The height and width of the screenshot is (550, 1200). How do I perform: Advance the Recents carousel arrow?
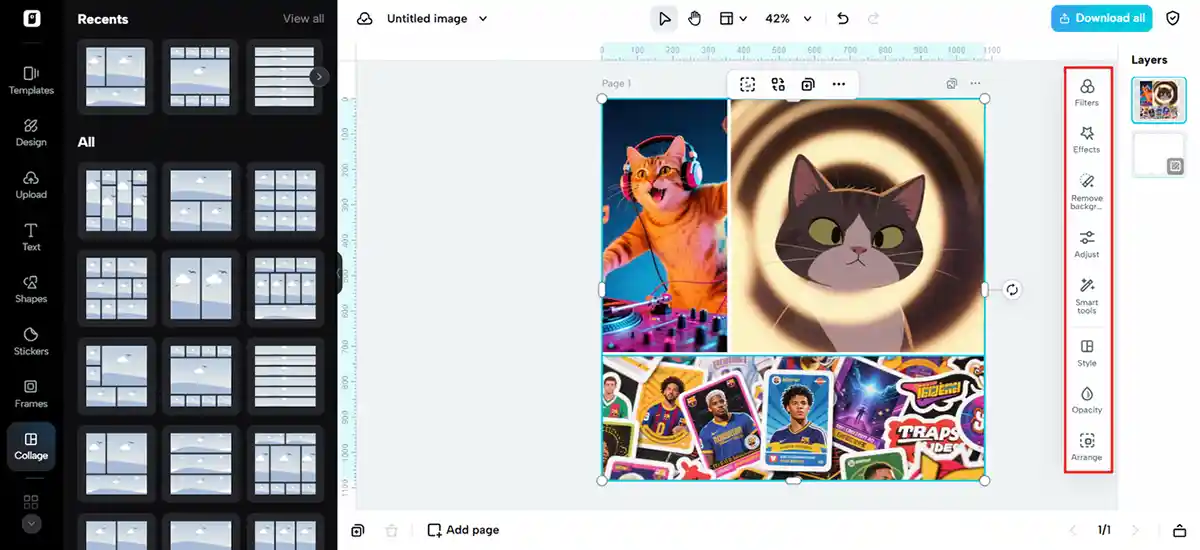coord(319,76)
